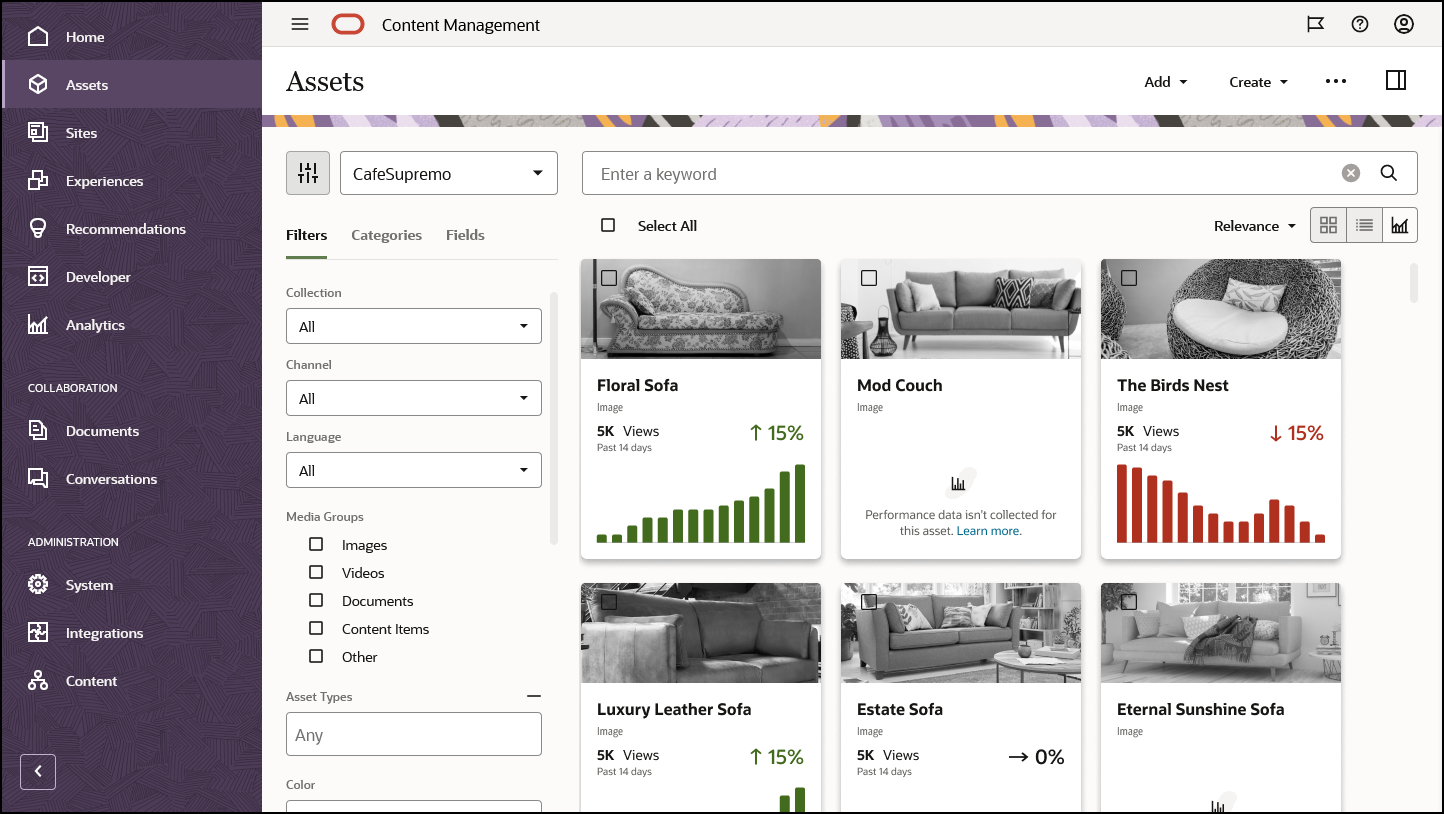
Task: Switch to analytics chart view
Action: click(x=1400, y=226)
